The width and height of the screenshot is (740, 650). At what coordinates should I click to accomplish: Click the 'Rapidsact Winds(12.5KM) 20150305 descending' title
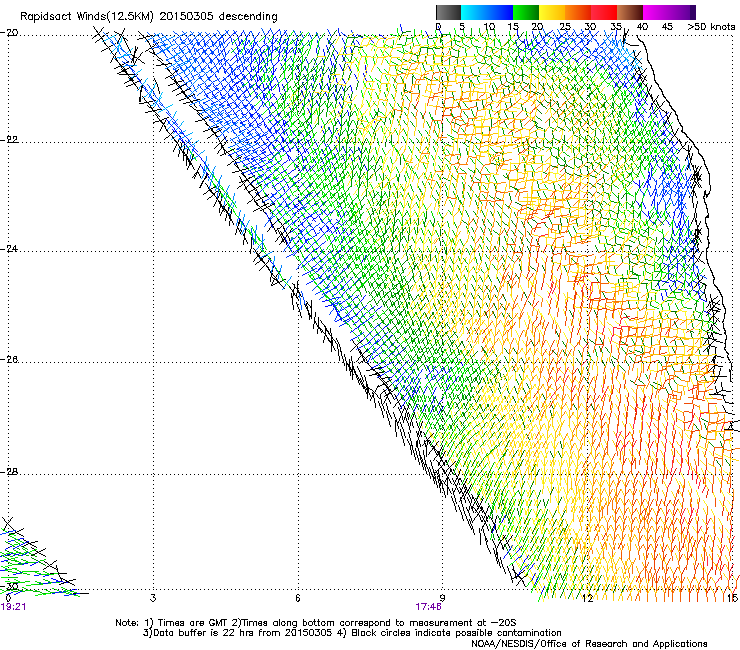tap(149, 16)
